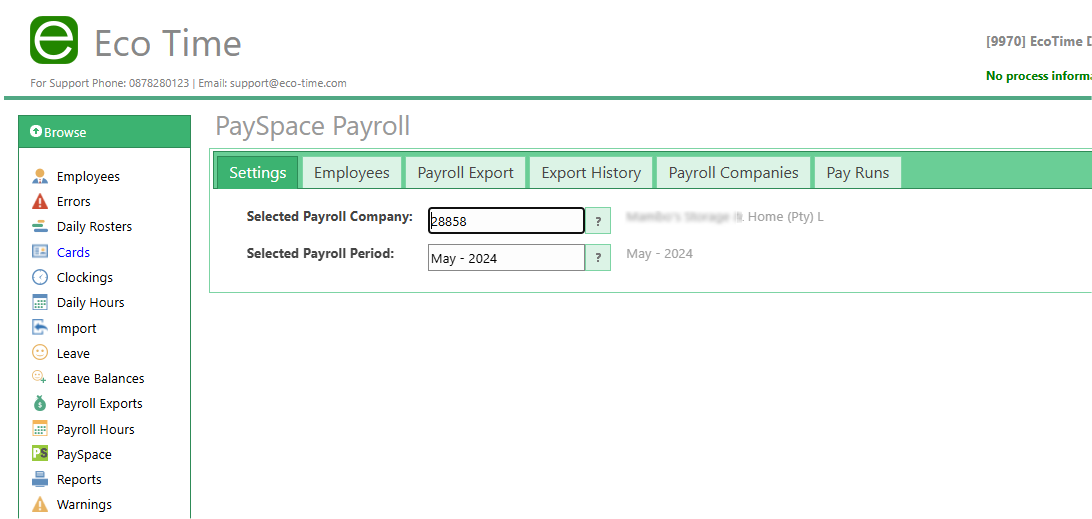Click the Payroll Exports money bag icon
This screenshot has width=1092, height=519.
tap(40, 403)
